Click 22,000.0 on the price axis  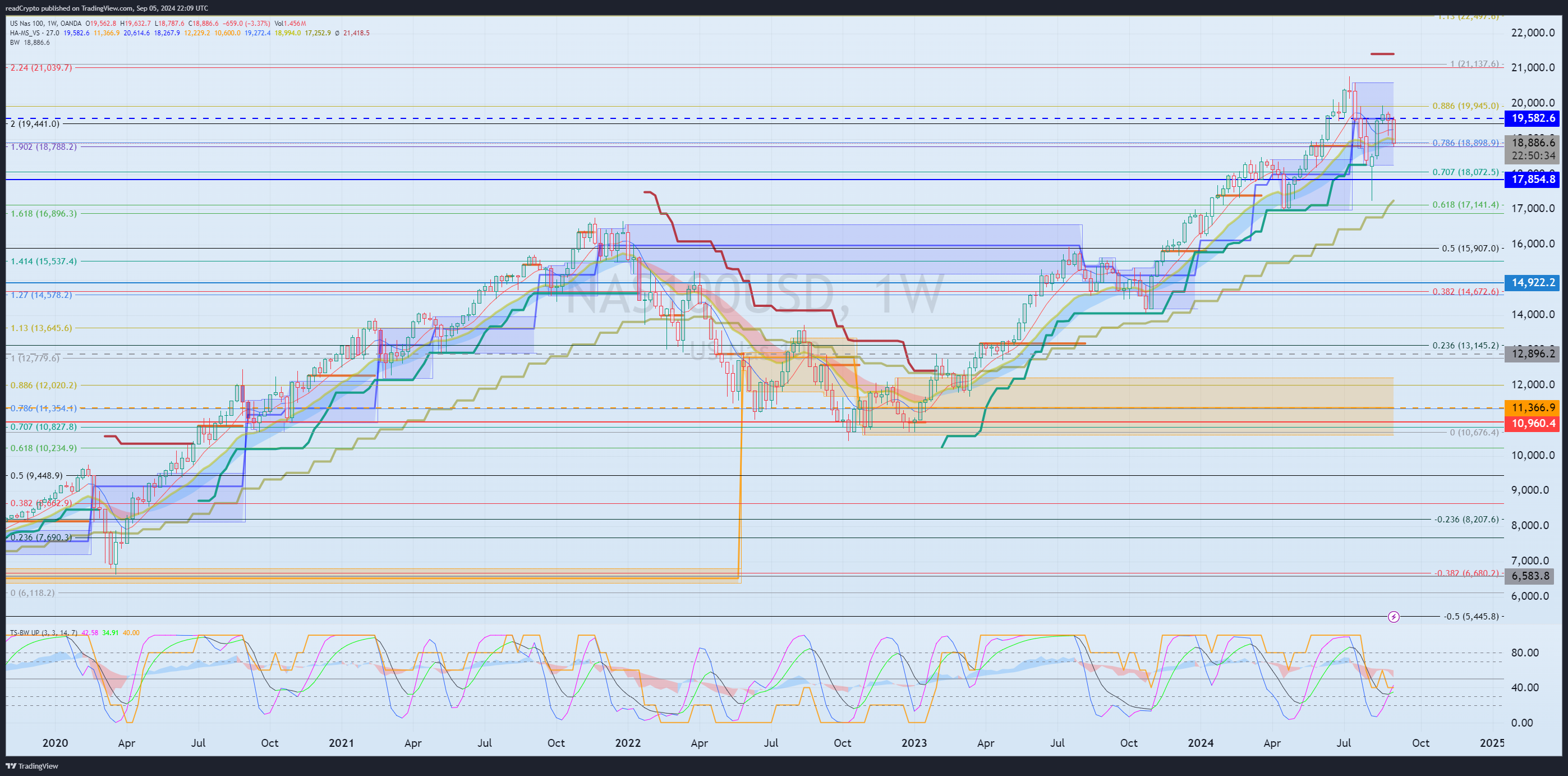click(1533, 32)
